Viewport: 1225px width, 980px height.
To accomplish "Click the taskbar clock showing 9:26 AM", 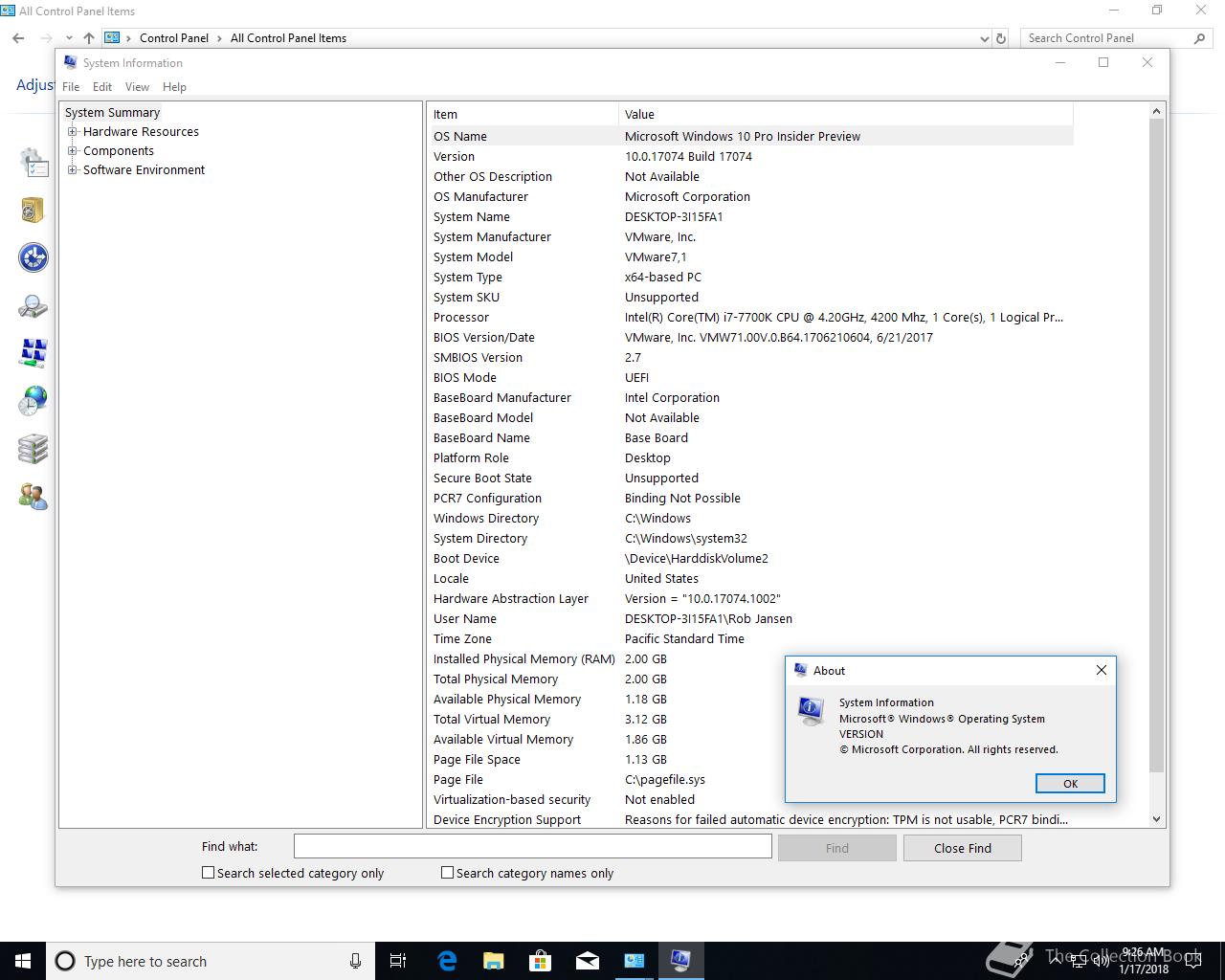I will pos(1144,961).
